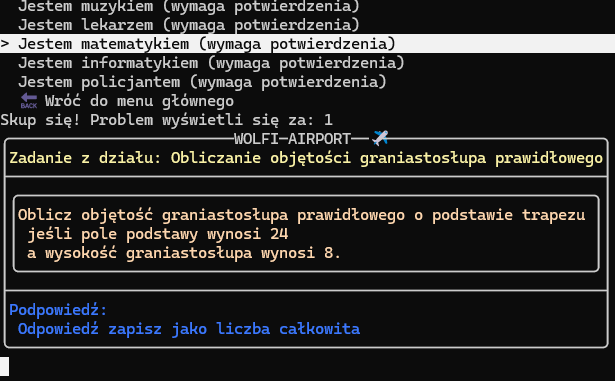Click the purple BACK arrow icon
The height and width of the screenshot is (381, 615).
(29, 101)
